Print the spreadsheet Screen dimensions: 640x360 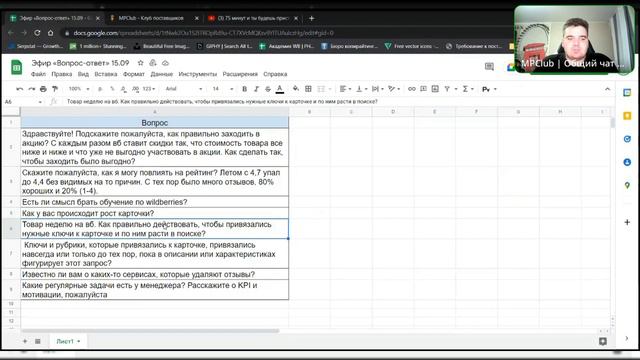(x=43, y=89)
